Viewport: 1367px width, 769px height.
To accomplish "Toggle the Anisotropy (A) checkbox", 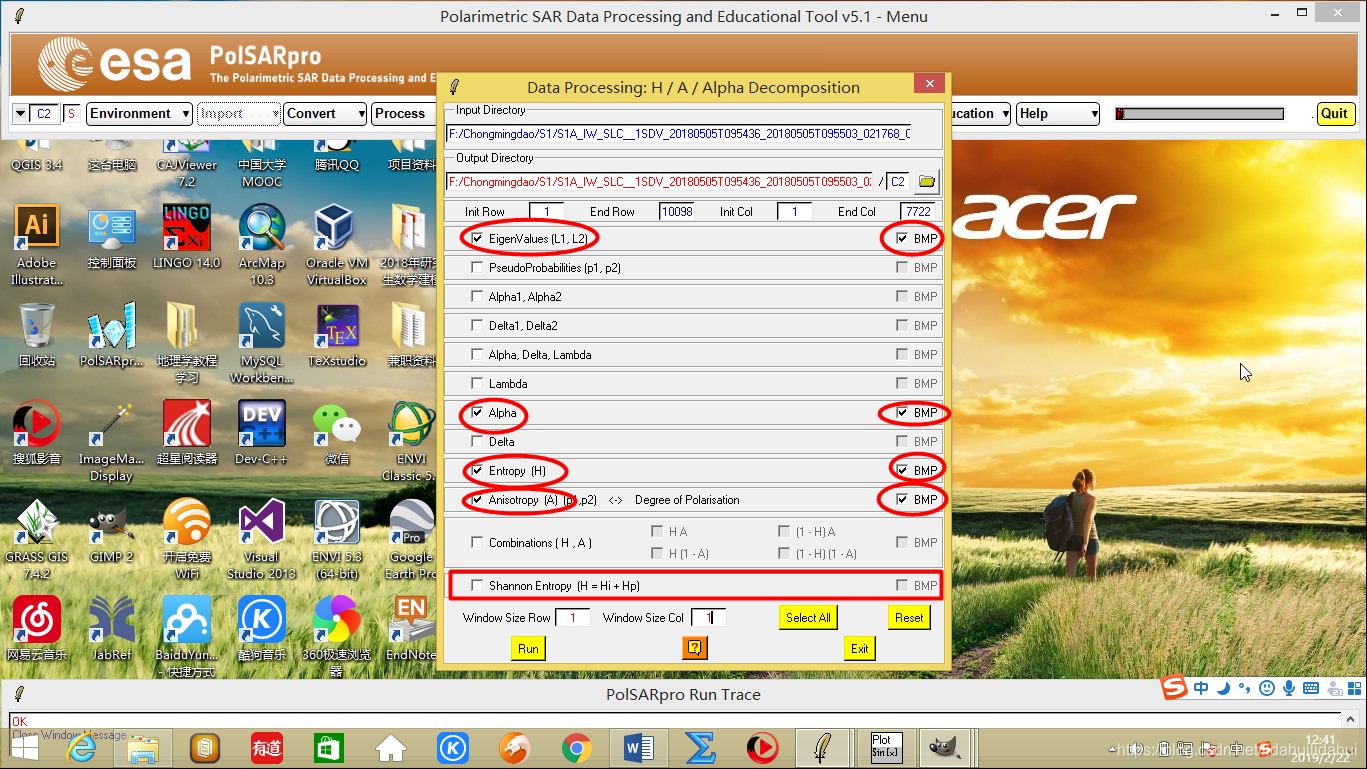I will [478, 500].
